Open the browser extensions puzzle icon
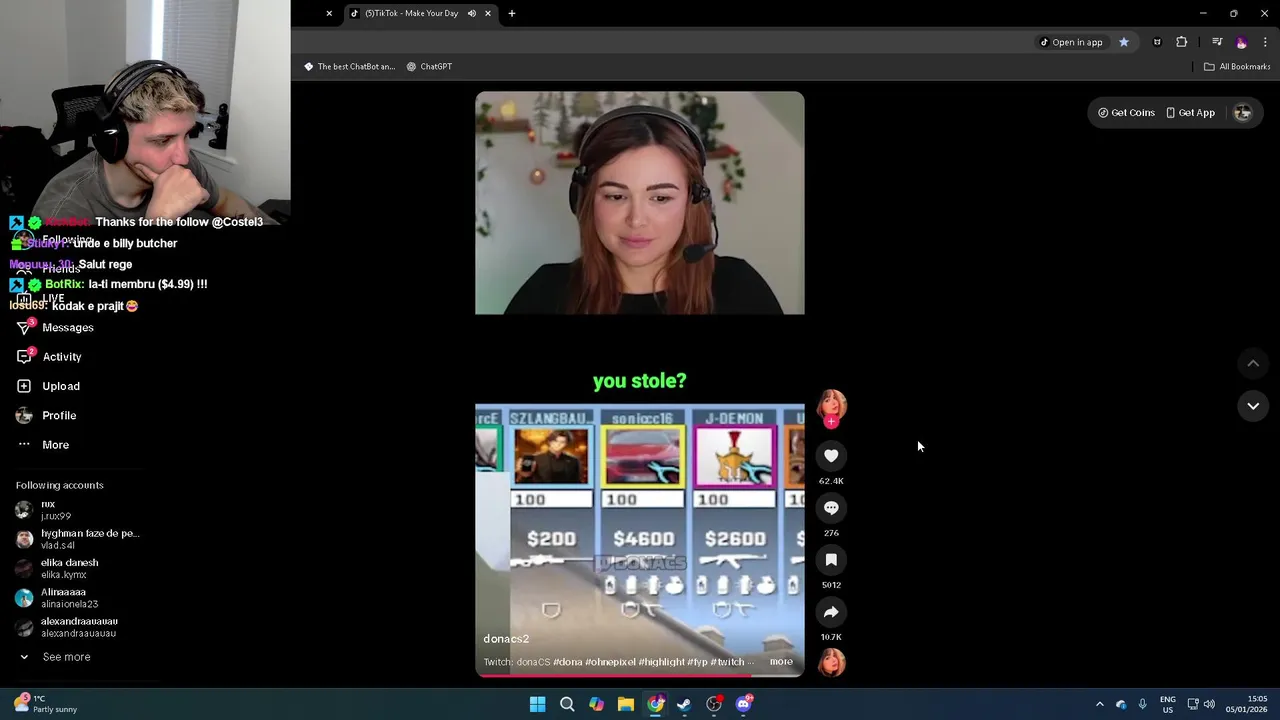The image size is (1280, 720). 1182,42
